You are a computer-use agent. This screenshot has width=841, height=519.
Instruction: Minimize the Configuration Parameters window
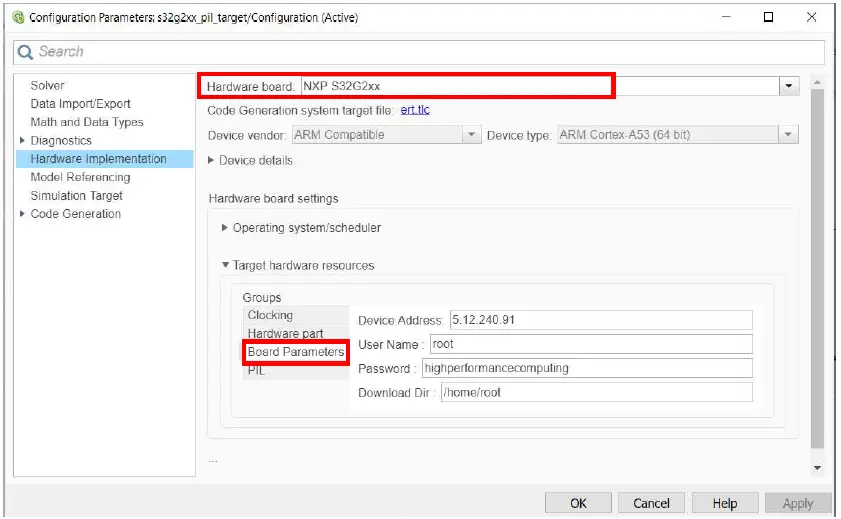[726, 17]
